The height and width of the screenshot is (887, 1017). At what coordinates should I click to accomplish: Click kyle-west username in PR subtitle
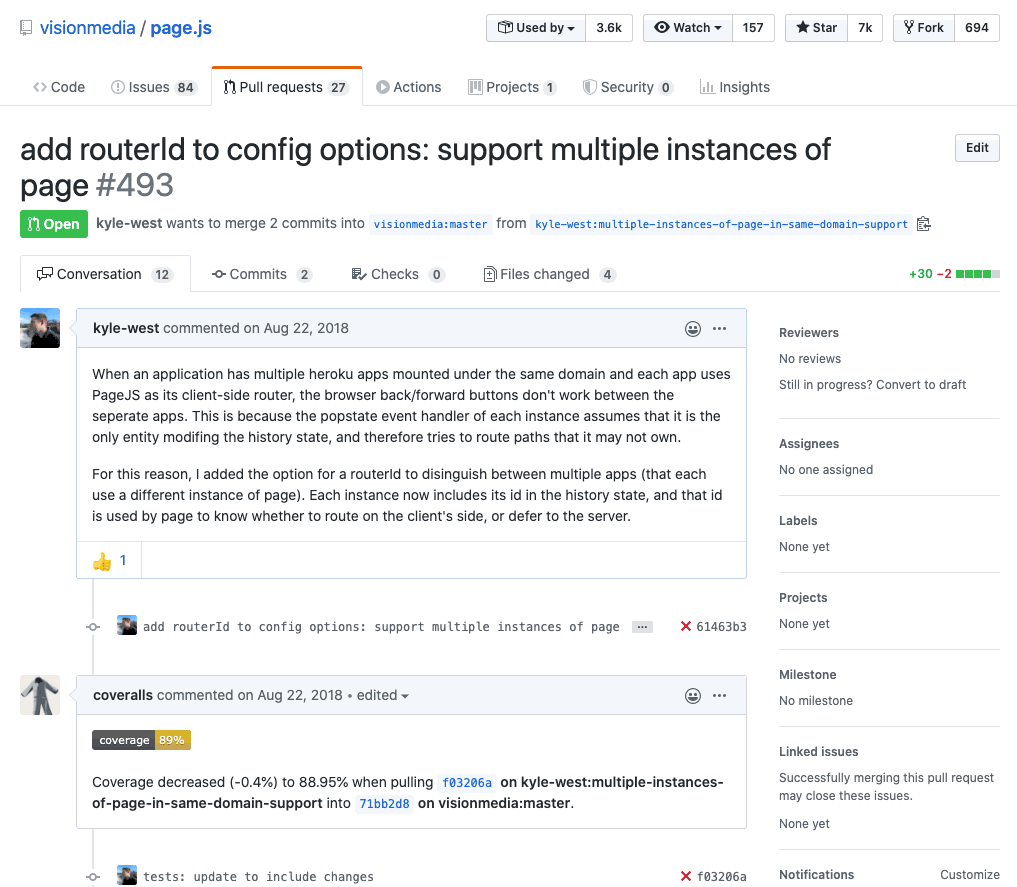pos(129,223)
